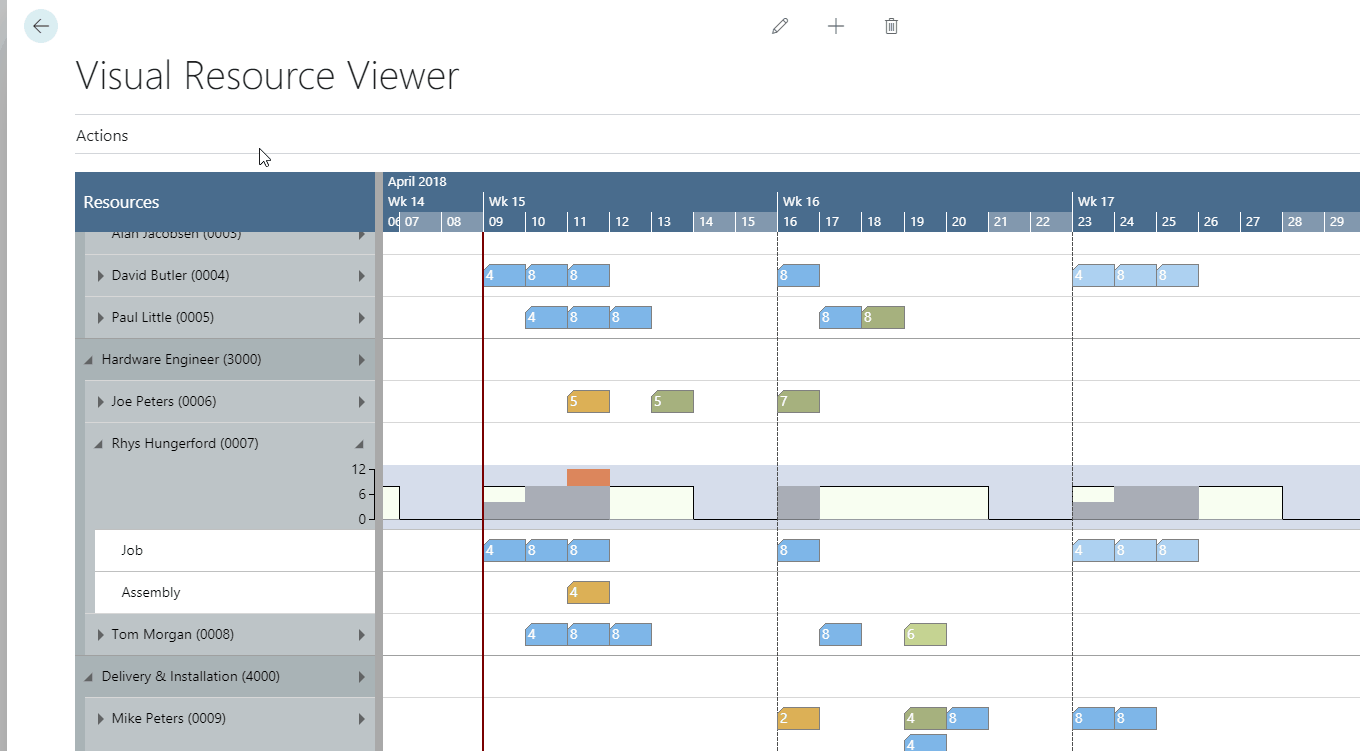Select the Assembly row under Rhys Hungerford
This screenshot has width=1360, height=751.
click(235, 593)
